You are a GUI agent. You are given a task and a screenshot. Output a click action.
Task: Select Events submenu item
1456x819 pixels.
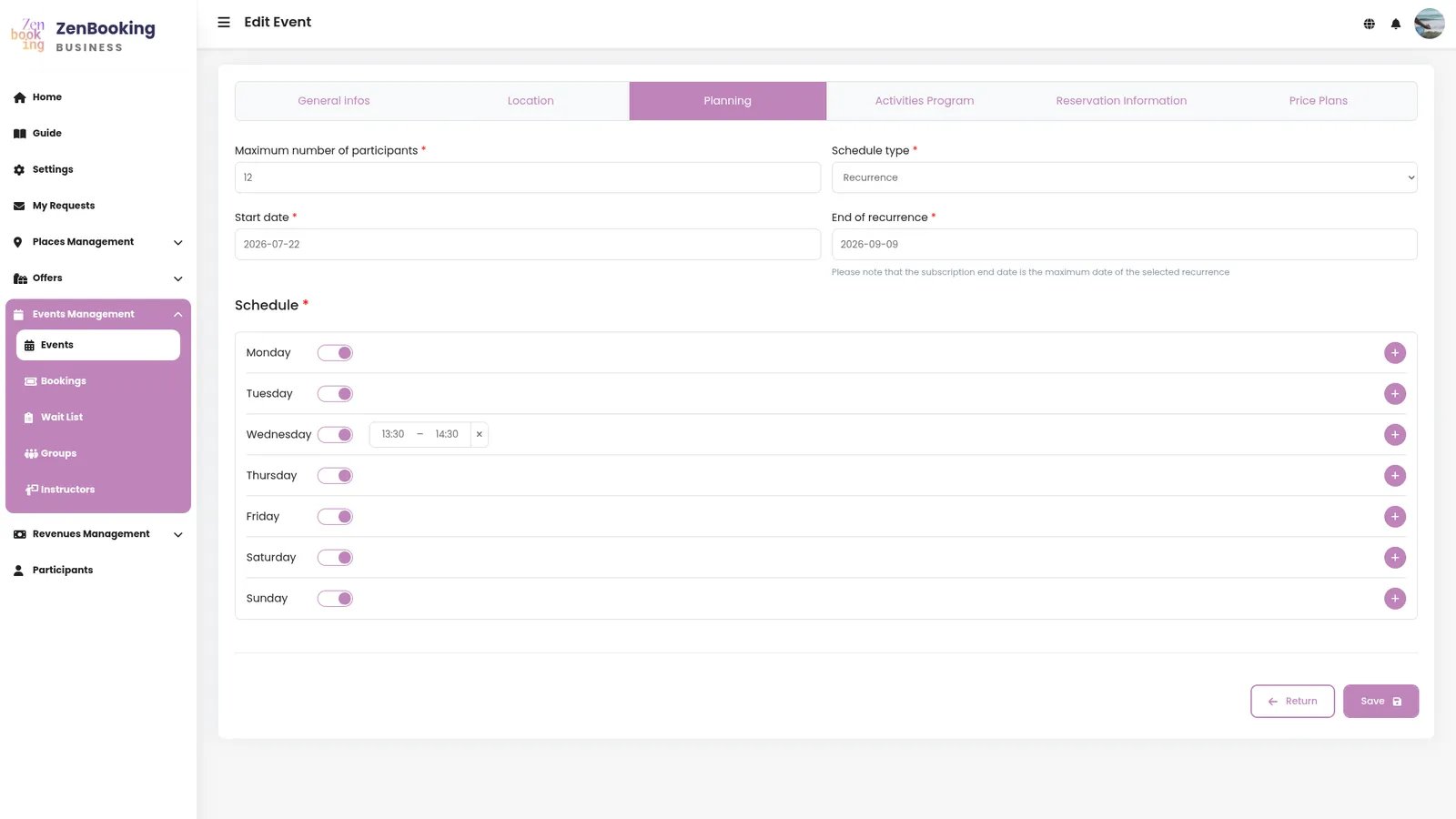point(98,345)
